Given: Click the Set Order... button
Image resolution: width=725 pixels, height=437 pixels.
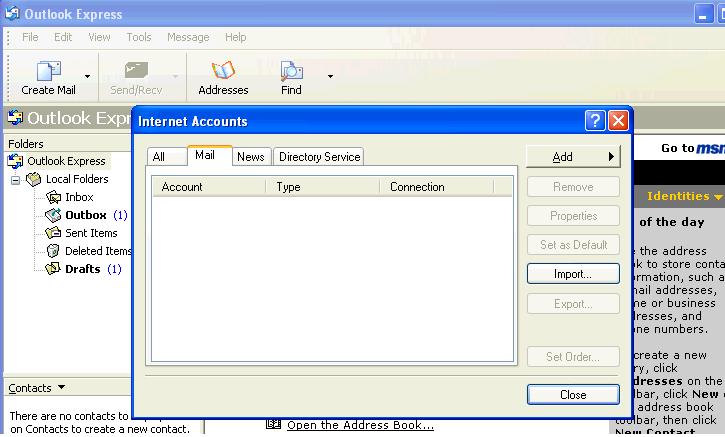Looking at the screenshot, I should pos(573,357).
